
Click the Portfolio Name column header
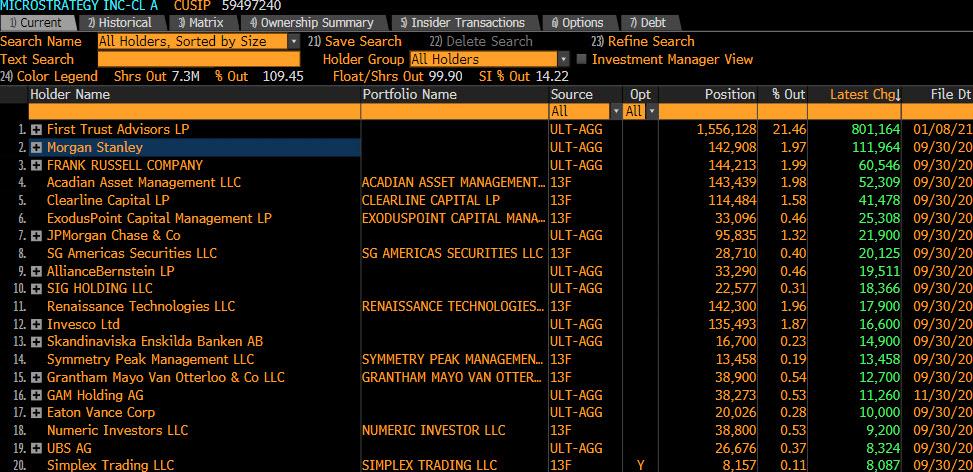coord(410,94)
